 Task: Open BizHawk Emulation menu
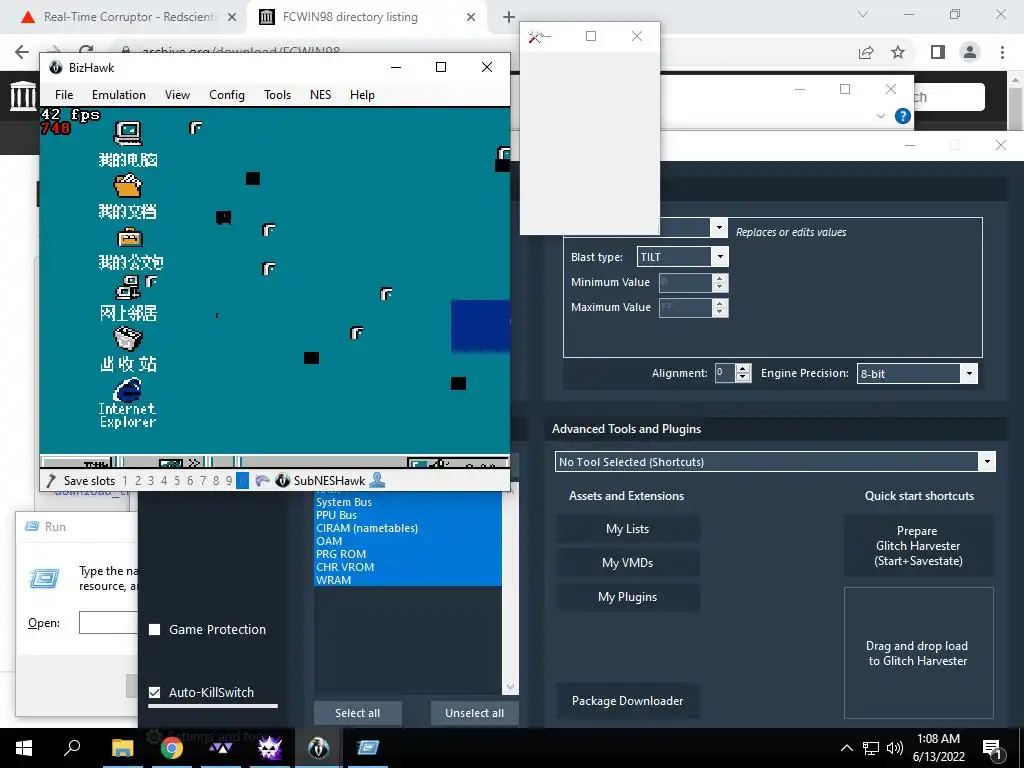(119, 95)
